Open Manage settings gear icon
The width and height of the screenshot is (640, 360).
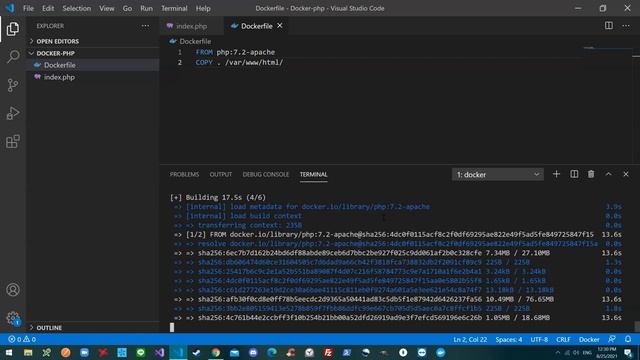tap(13, 318)
